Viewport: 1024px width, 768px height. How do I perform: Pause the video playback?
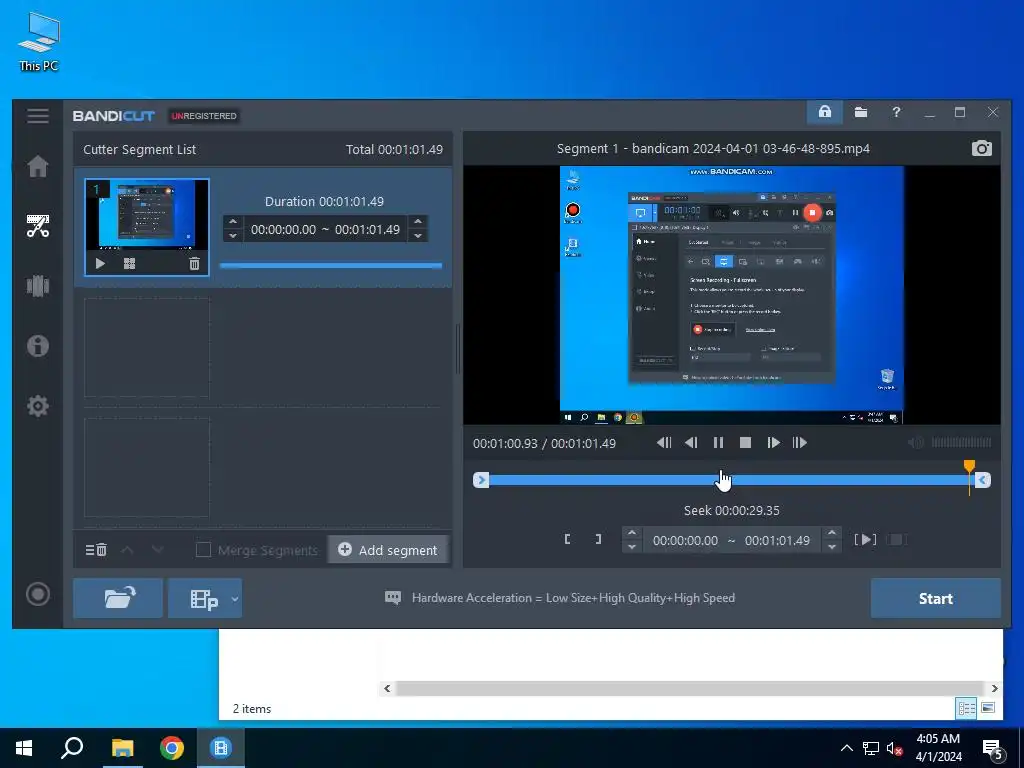pos(718,443)
